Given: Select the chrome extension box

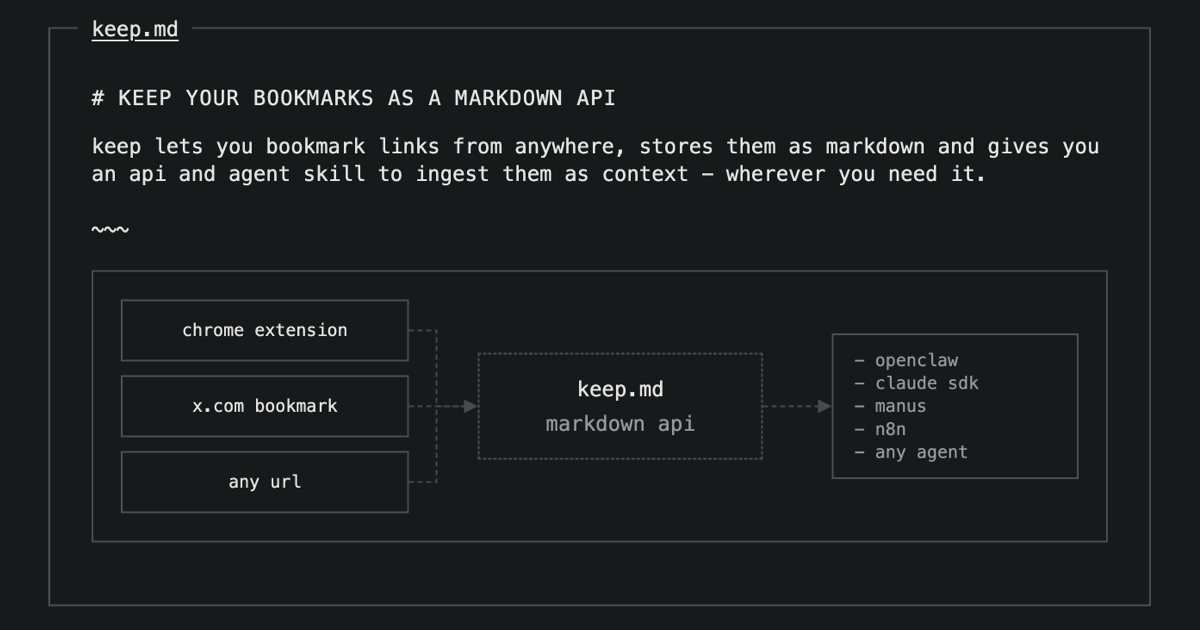Looking at the screenshot, I should click(x=264, y=330).
